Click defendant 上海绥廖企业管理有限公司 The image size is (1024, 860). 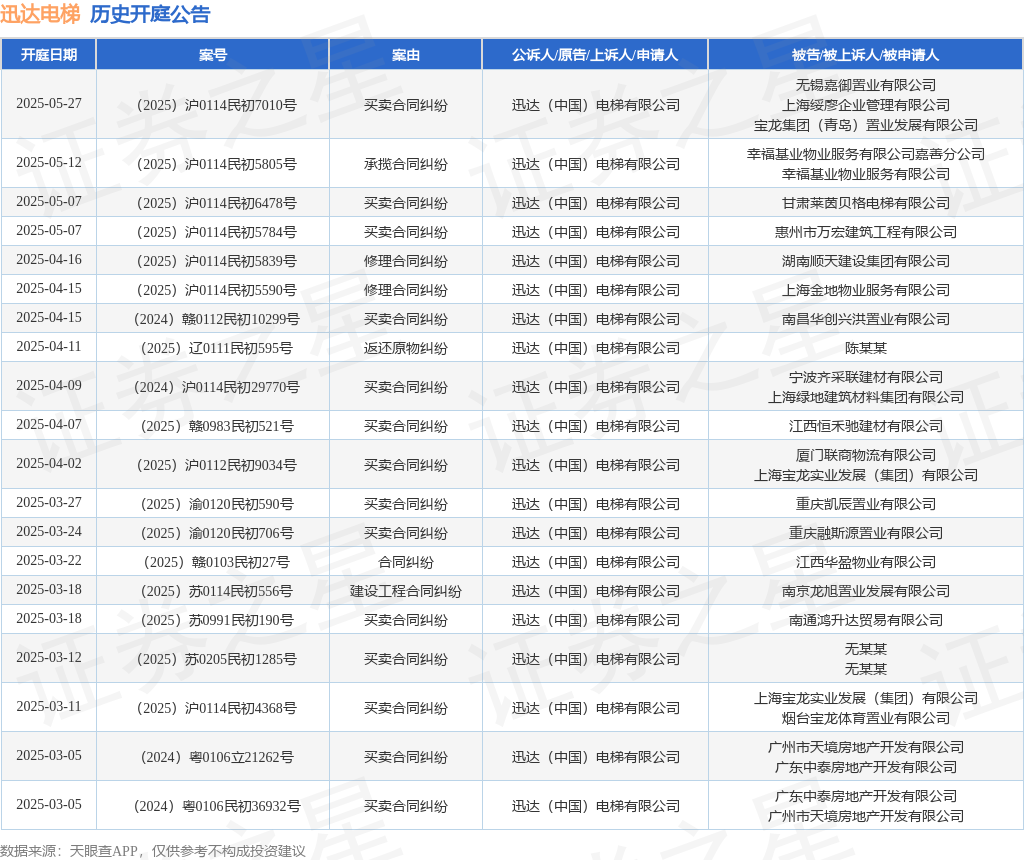pos(865,105)
